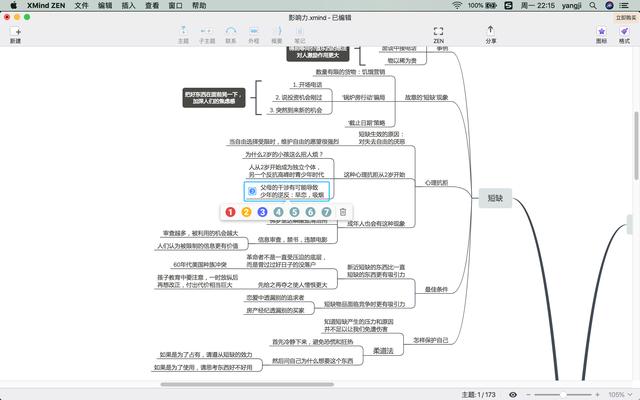Click the zoom slider handle
This screenshot has width=640, height=400.
click(563, 395)
